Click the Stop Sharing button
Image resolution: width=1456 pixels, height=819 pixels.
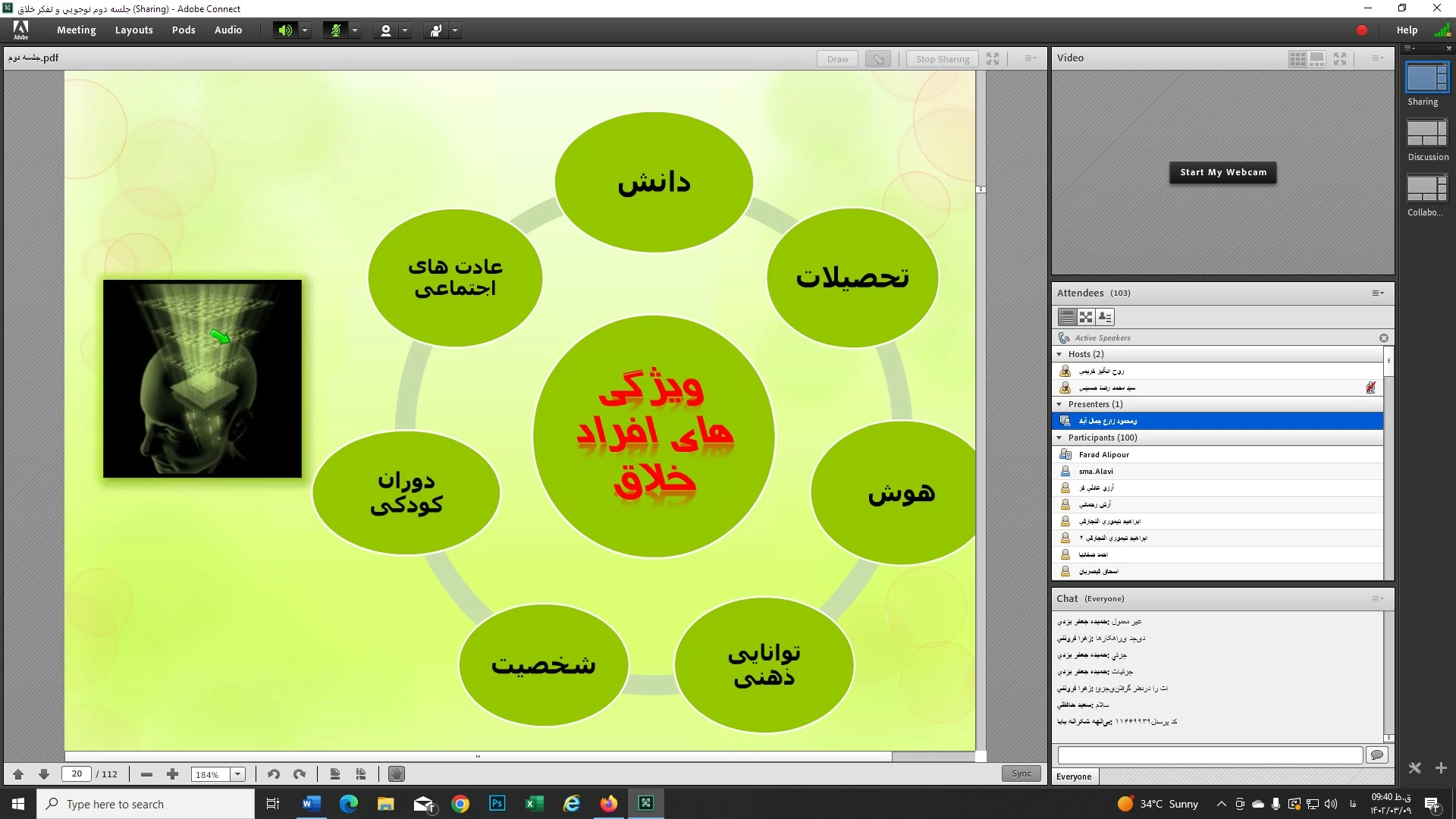pyautogui.click(x=942, y=59)
